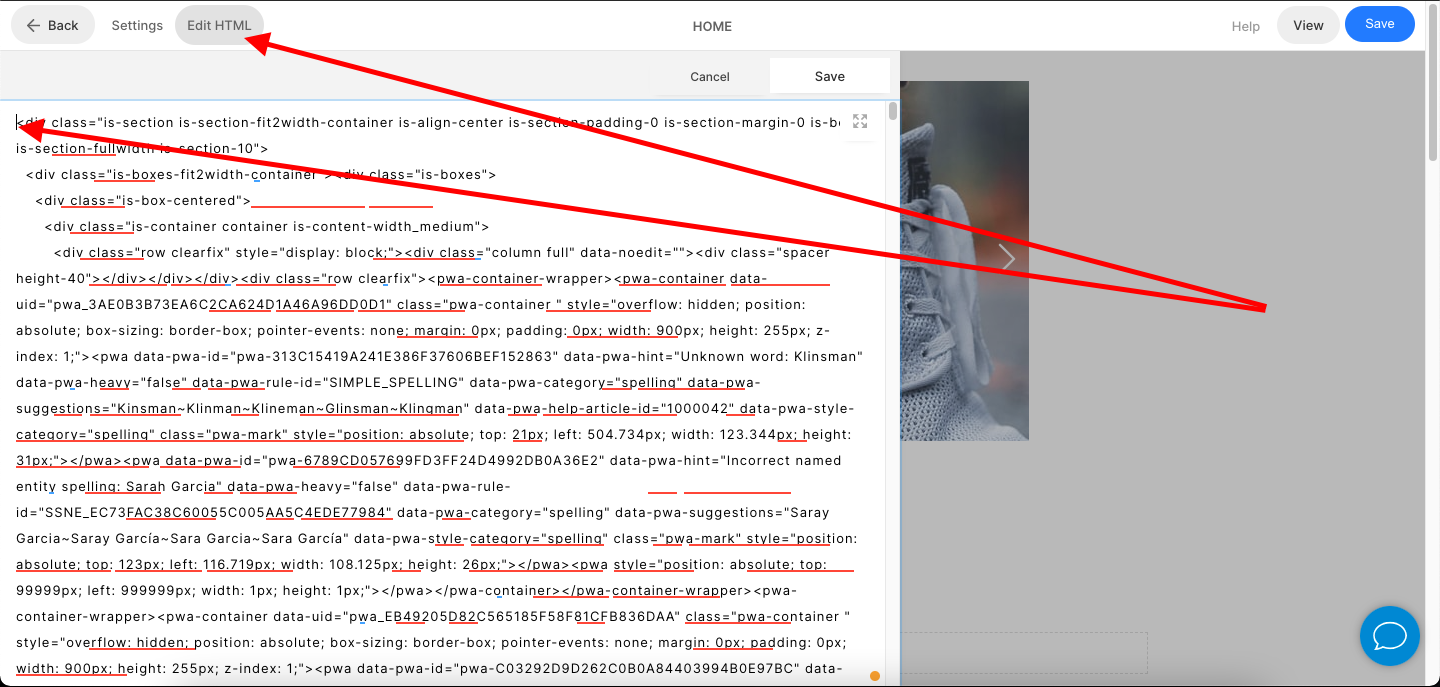Click the sneaker preview image

[x=965, y=260]
